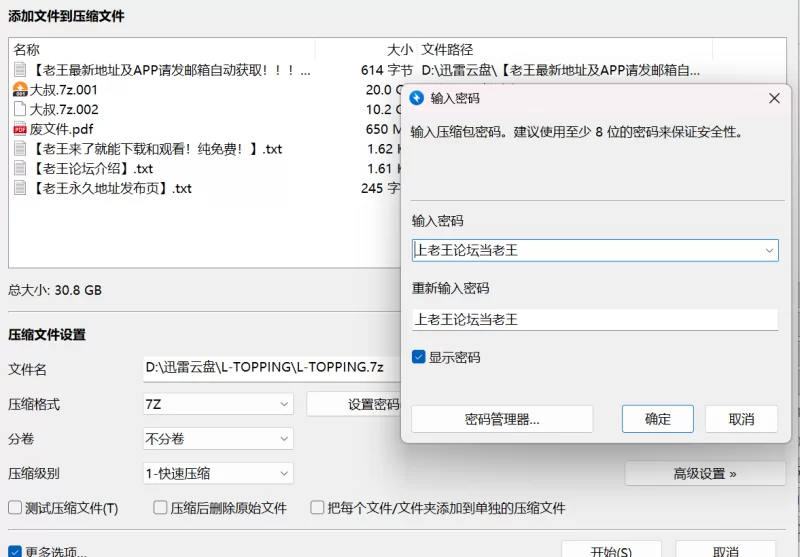This screenshot has width=800, height=557.
Task: Toggle 把每个文件/文件夹添加到单独的压缩文件 checkbox
Action: pos(317,508)
